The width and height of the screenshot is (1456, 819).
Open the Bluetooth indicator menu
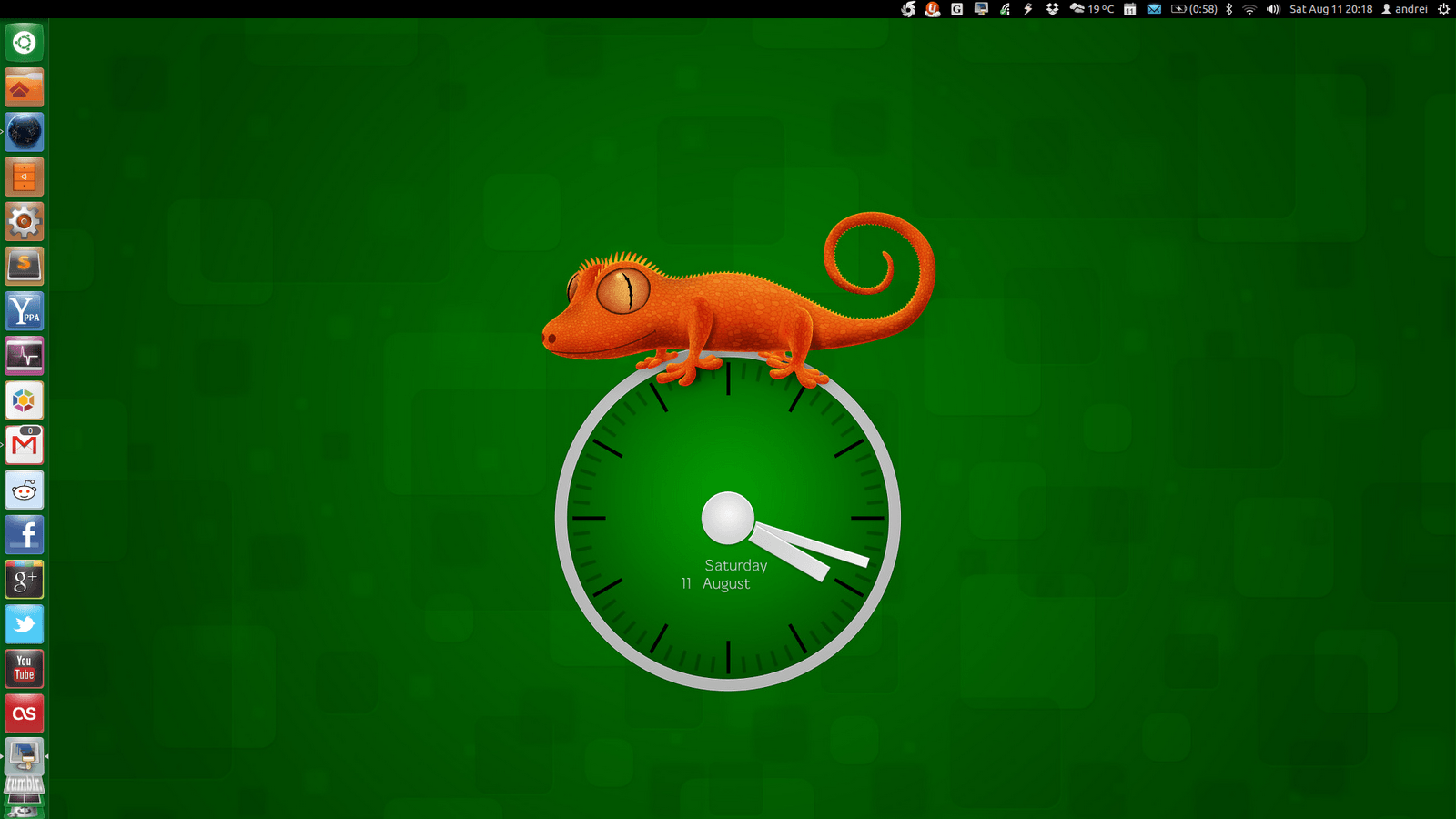tap(1228, 10)
